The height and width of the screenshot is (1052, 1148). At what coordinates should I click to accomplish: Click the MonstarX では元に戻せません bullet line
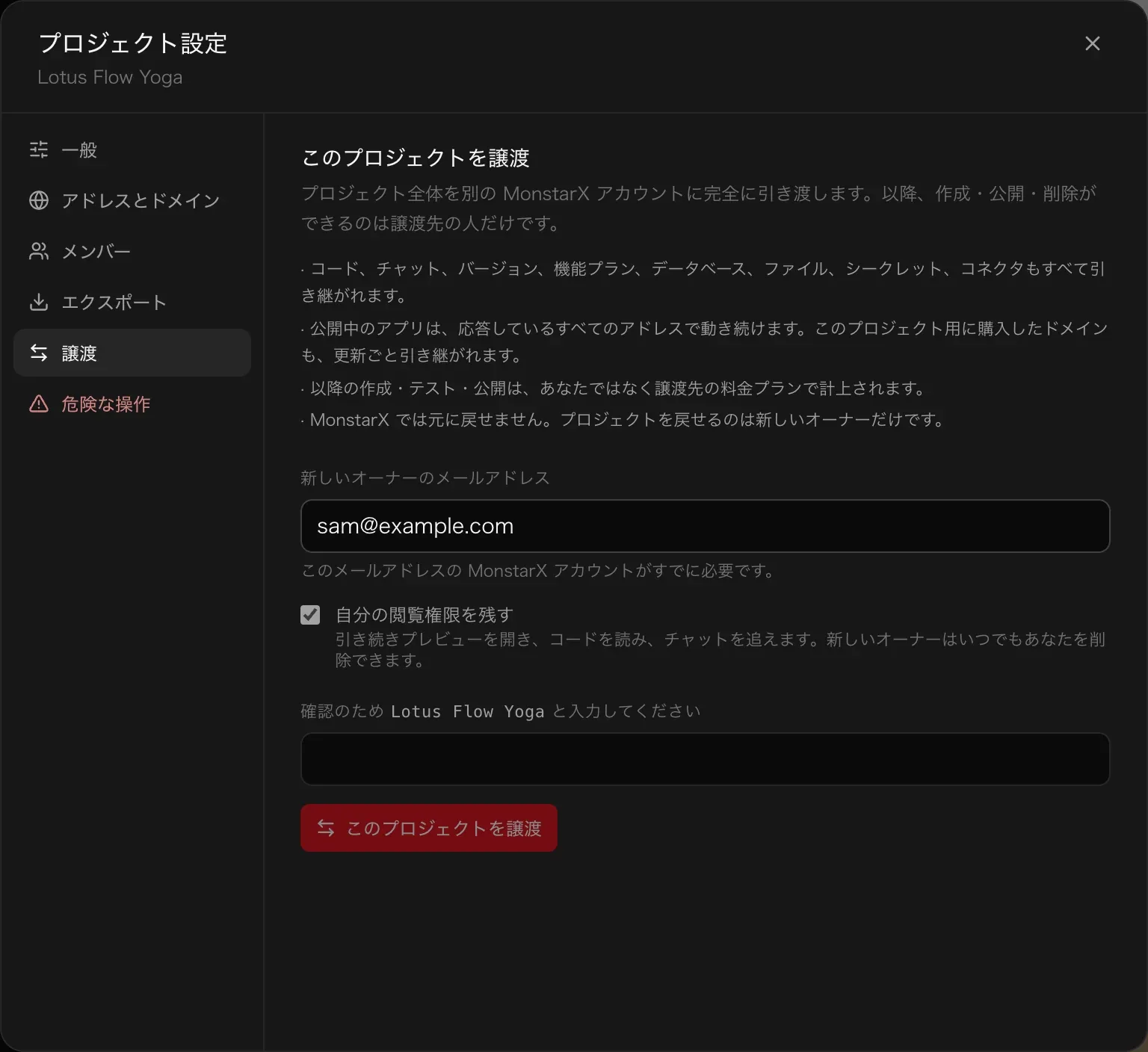click(x=623, y=419)
